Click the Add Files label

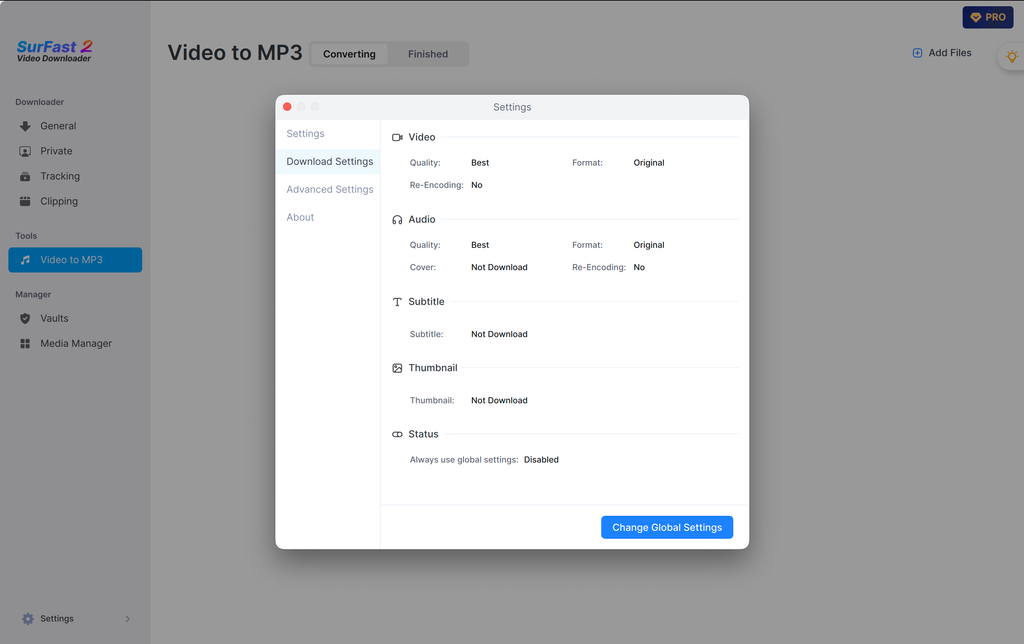tap(950, 53)
